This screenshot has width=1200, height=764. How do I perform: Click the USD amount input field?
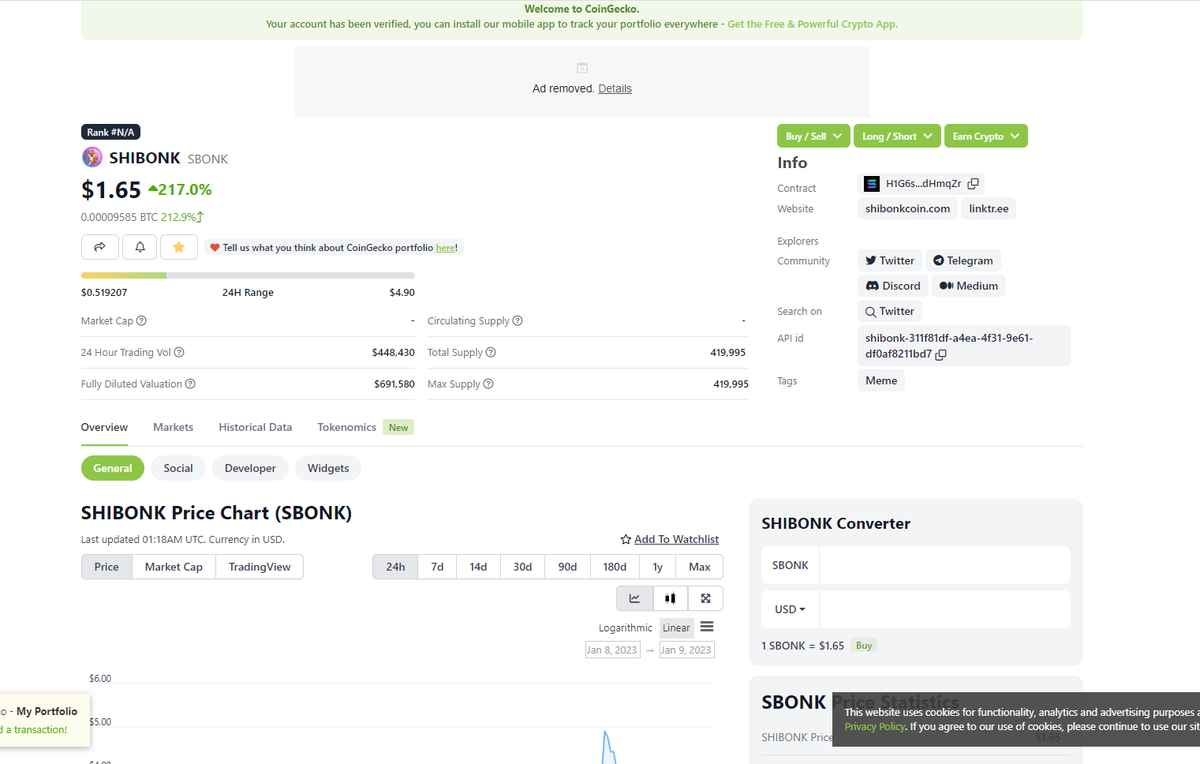click(x=944, y=609)
